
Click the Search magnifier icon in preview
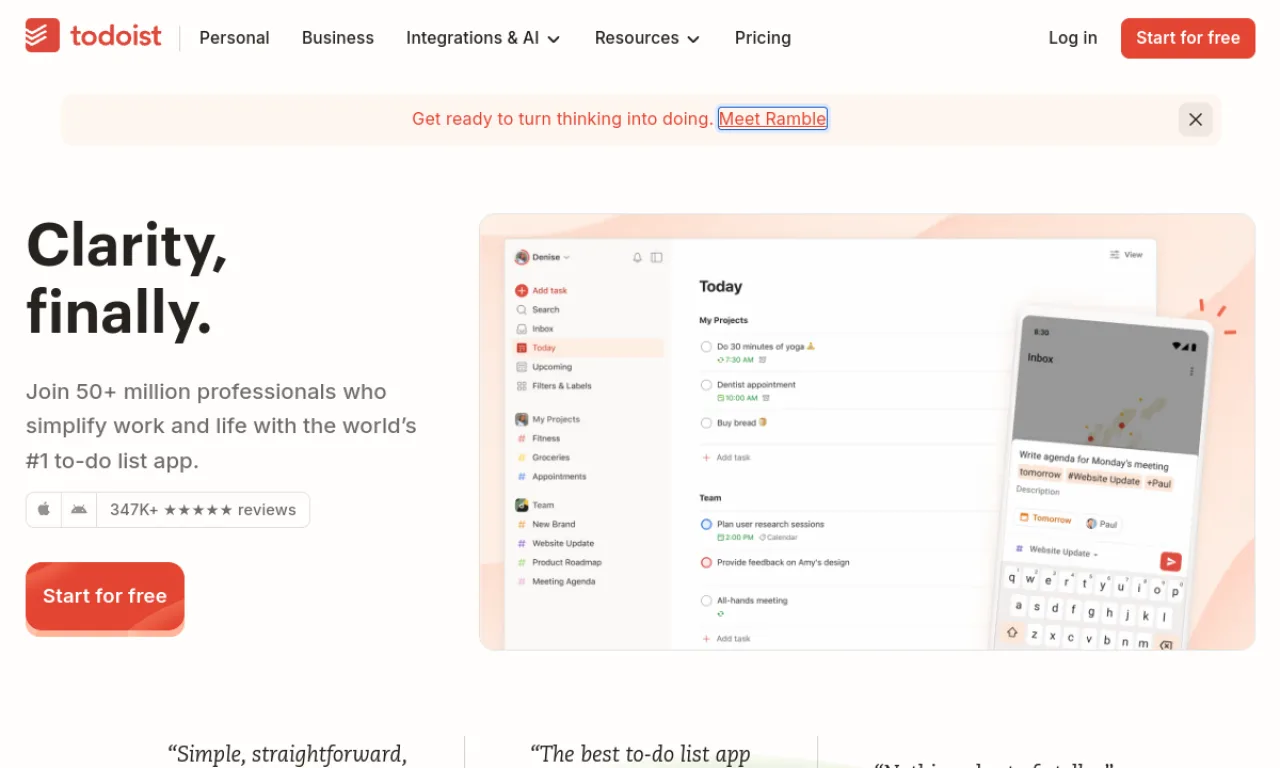pyautogui.click(x=521, y=310)
